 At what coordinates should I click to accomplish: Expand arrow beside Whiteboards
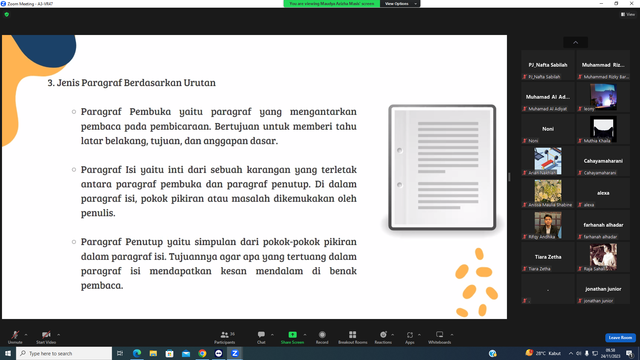(x=452, y=335)
